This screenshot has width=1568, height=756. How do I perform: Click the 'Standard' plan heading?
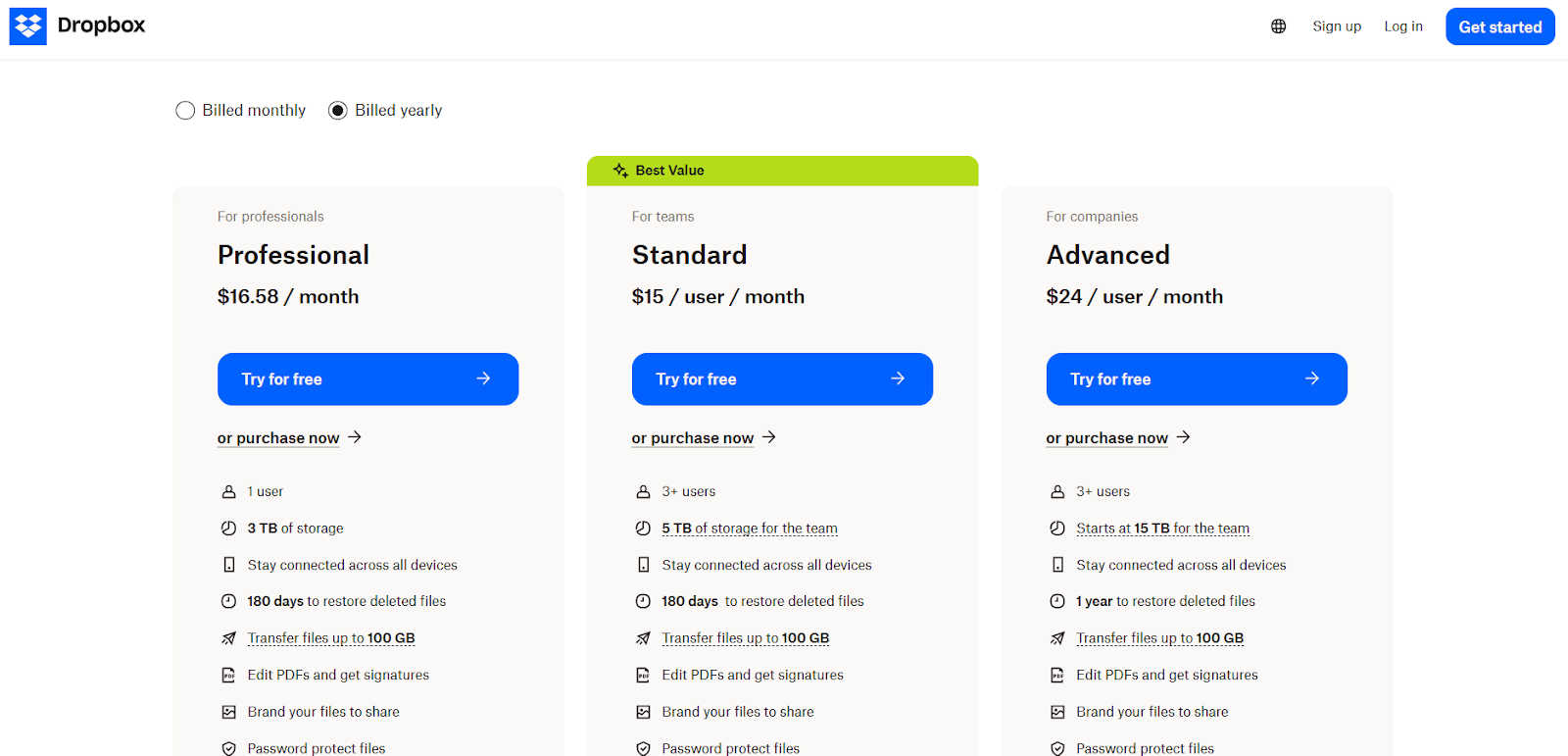689,255
